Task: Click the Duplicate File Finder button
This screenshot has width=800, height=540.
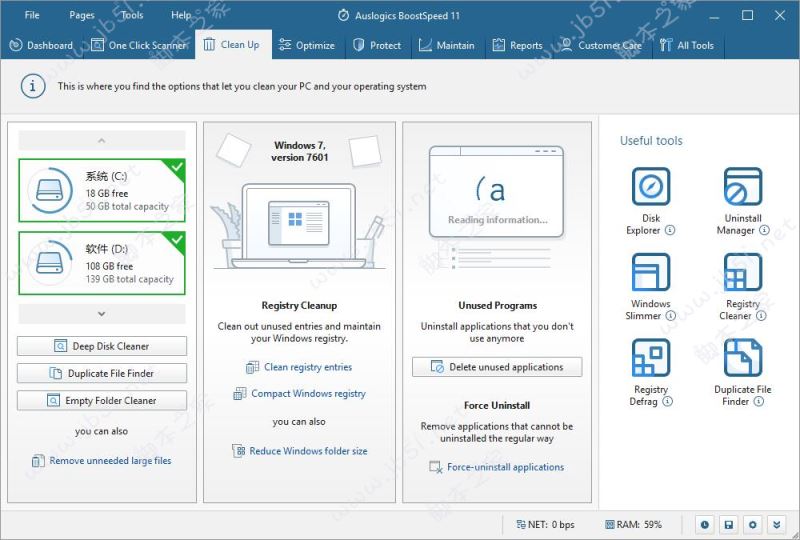Action: (102, 374)
